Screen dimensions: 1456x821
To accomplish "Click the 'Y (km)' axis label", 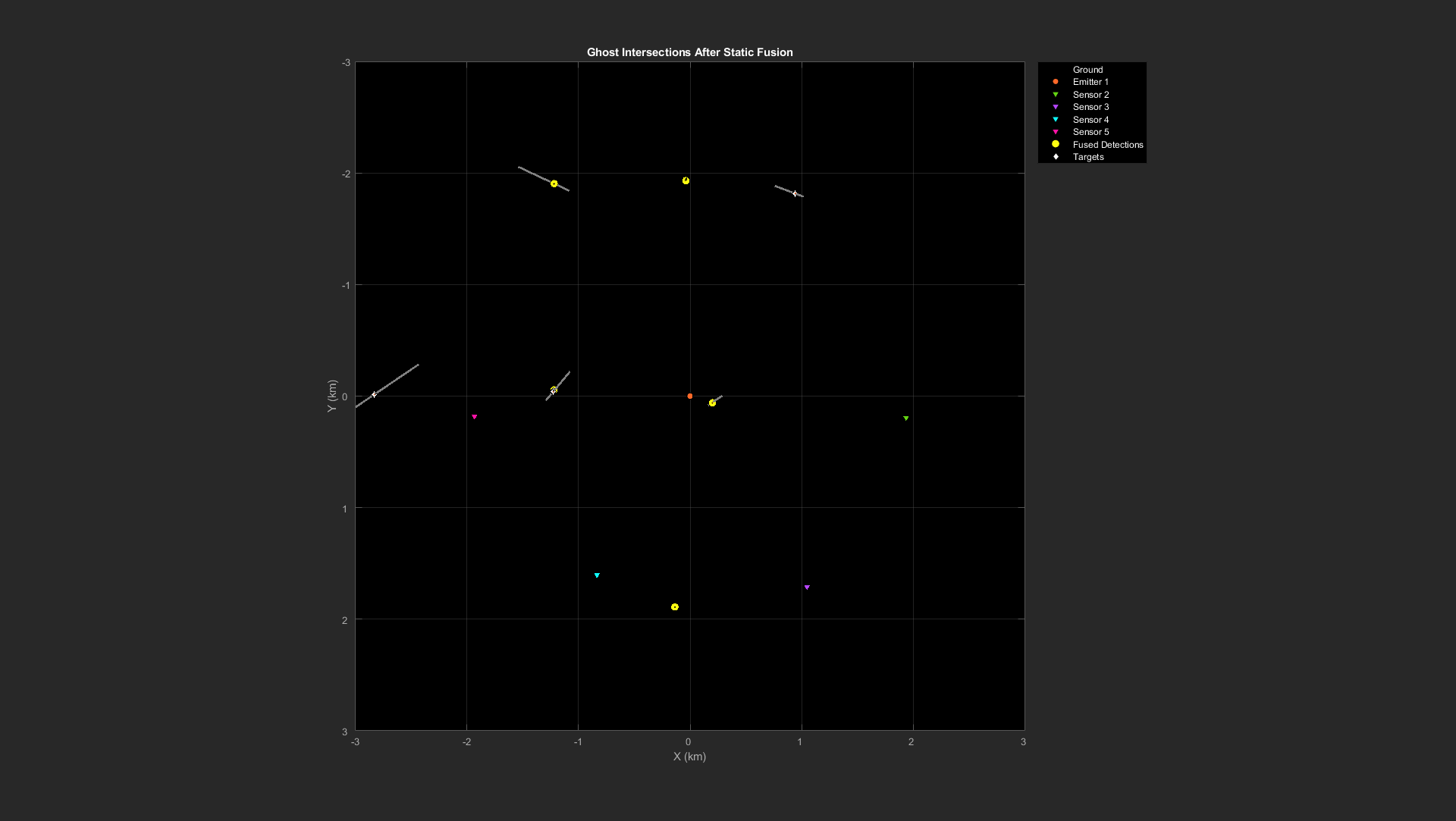I will click(331, 396).
